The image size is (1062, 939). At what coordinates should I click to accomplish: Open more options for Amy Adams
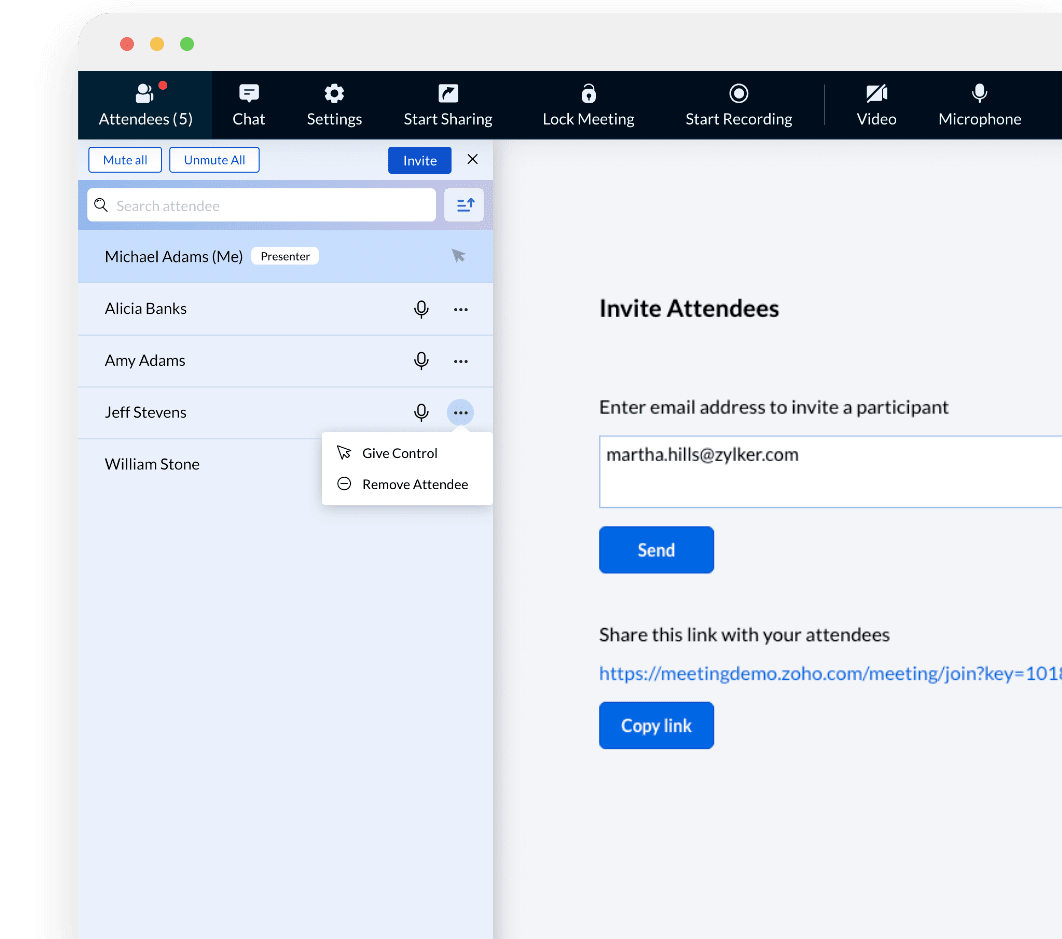(461, 361)
